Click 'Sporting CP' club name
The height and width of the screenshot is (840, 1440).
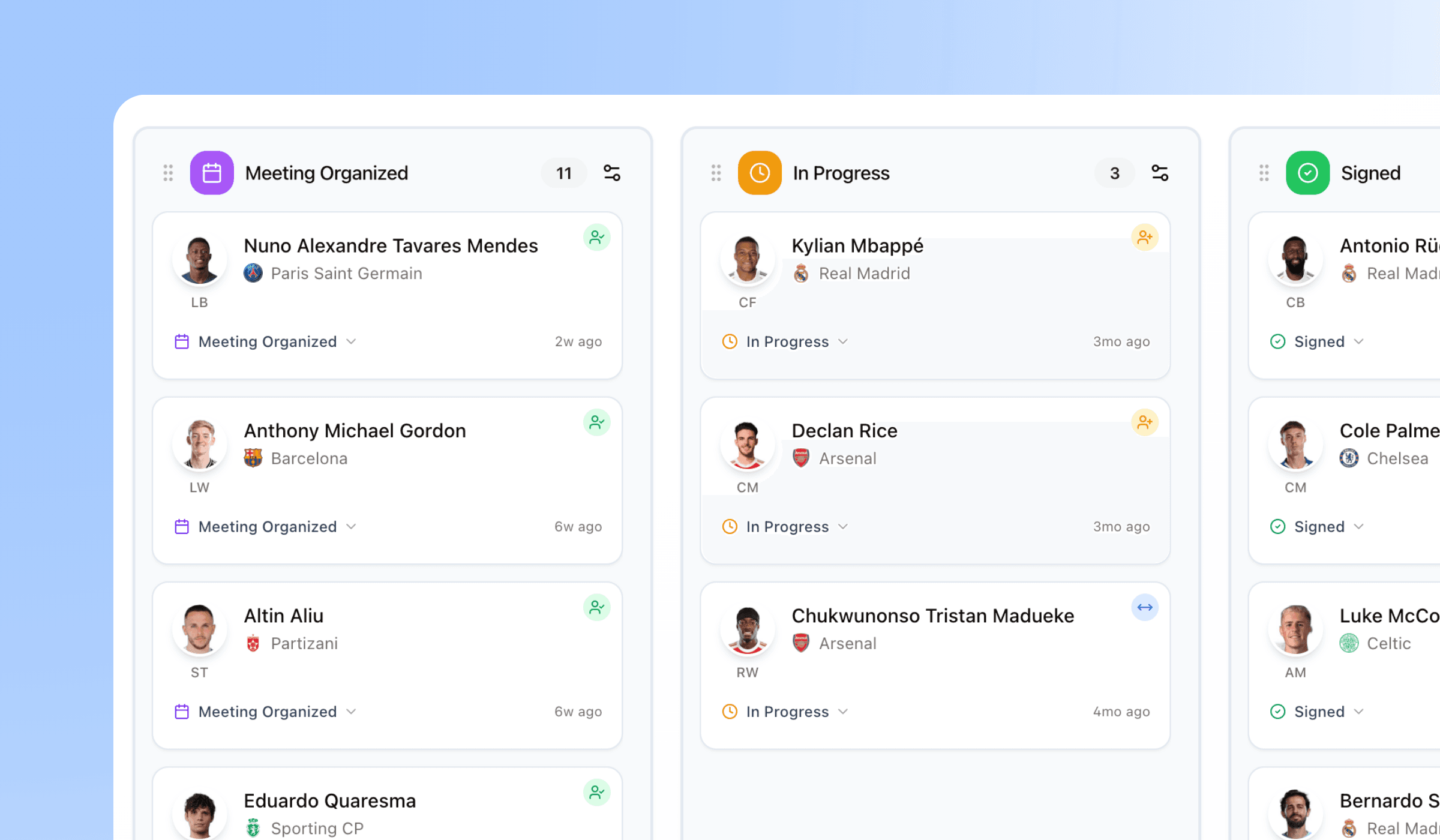(x=317, y=828)
